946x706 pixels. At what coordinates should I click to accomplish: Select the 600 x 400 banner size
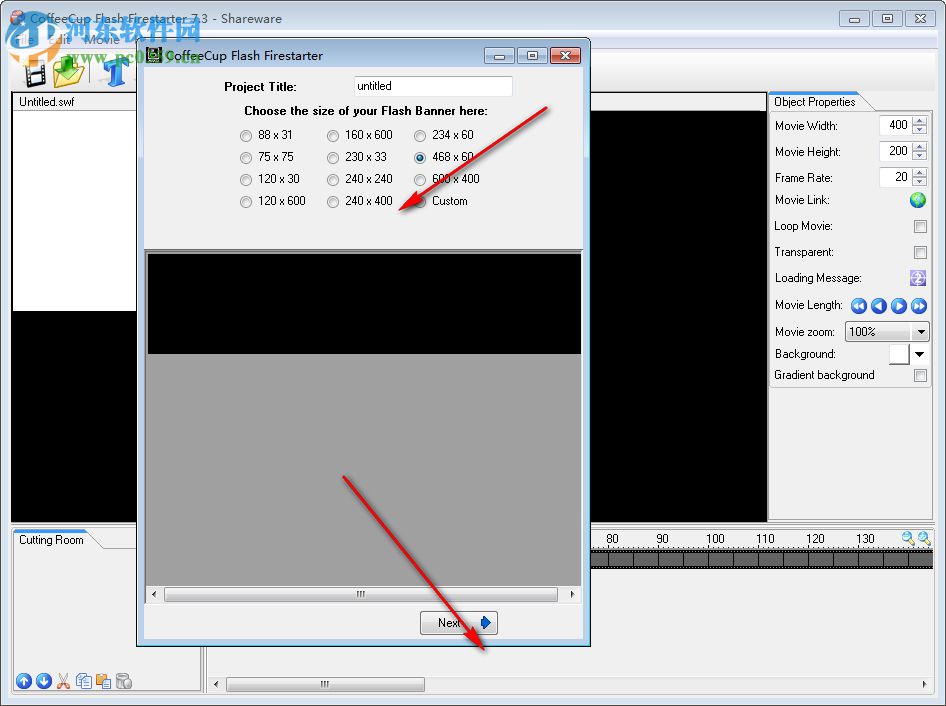tap(420, 180)
